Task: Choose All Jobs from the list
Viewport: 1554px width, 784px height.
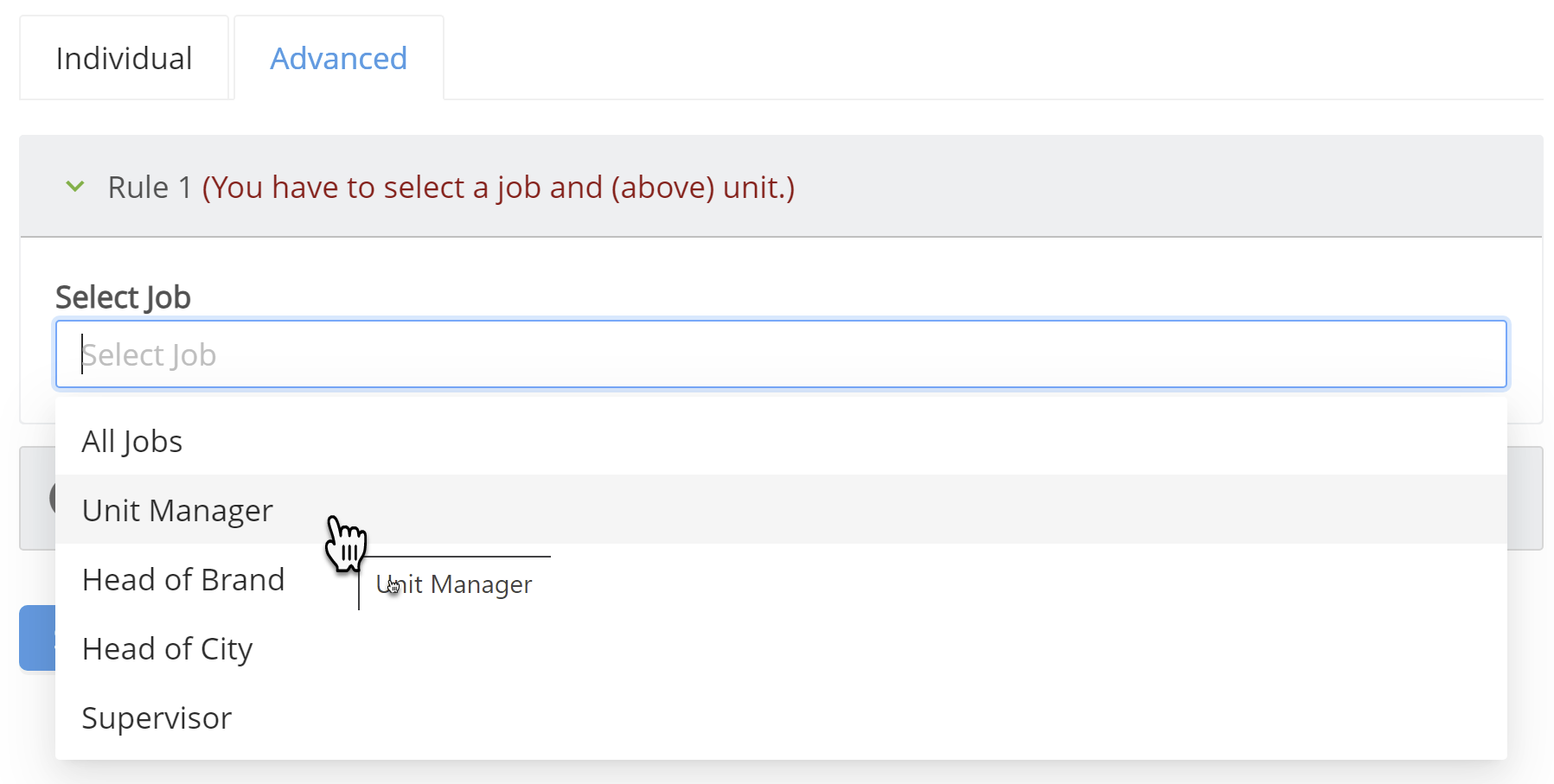Action: (x=781, y=441)
